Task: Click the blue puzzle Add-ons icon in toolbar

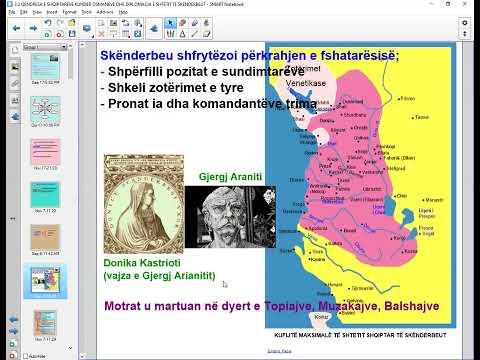Action: 154,29
